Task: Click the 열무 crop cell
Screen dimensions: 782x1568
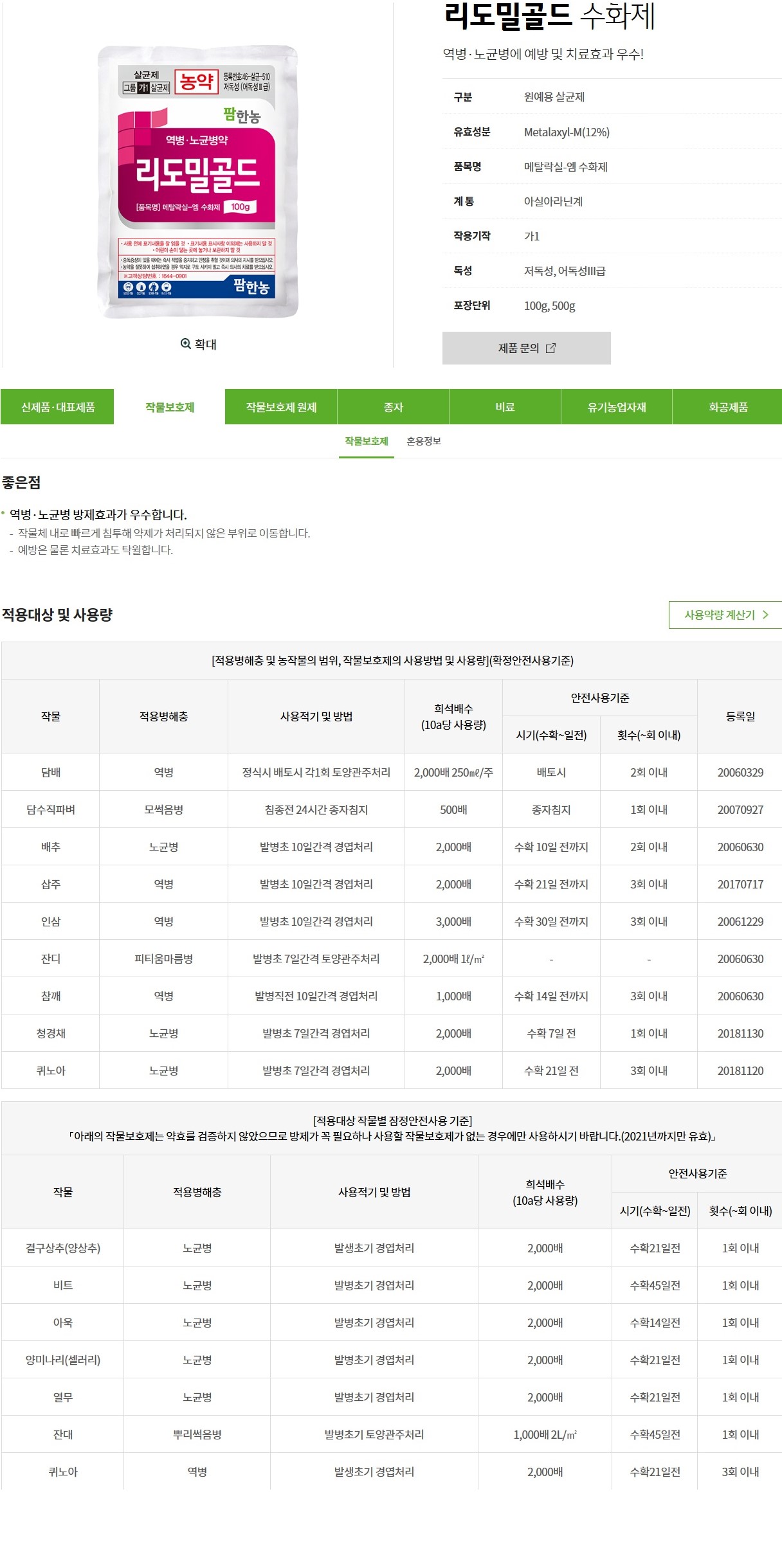Action: click(63, 1397)
